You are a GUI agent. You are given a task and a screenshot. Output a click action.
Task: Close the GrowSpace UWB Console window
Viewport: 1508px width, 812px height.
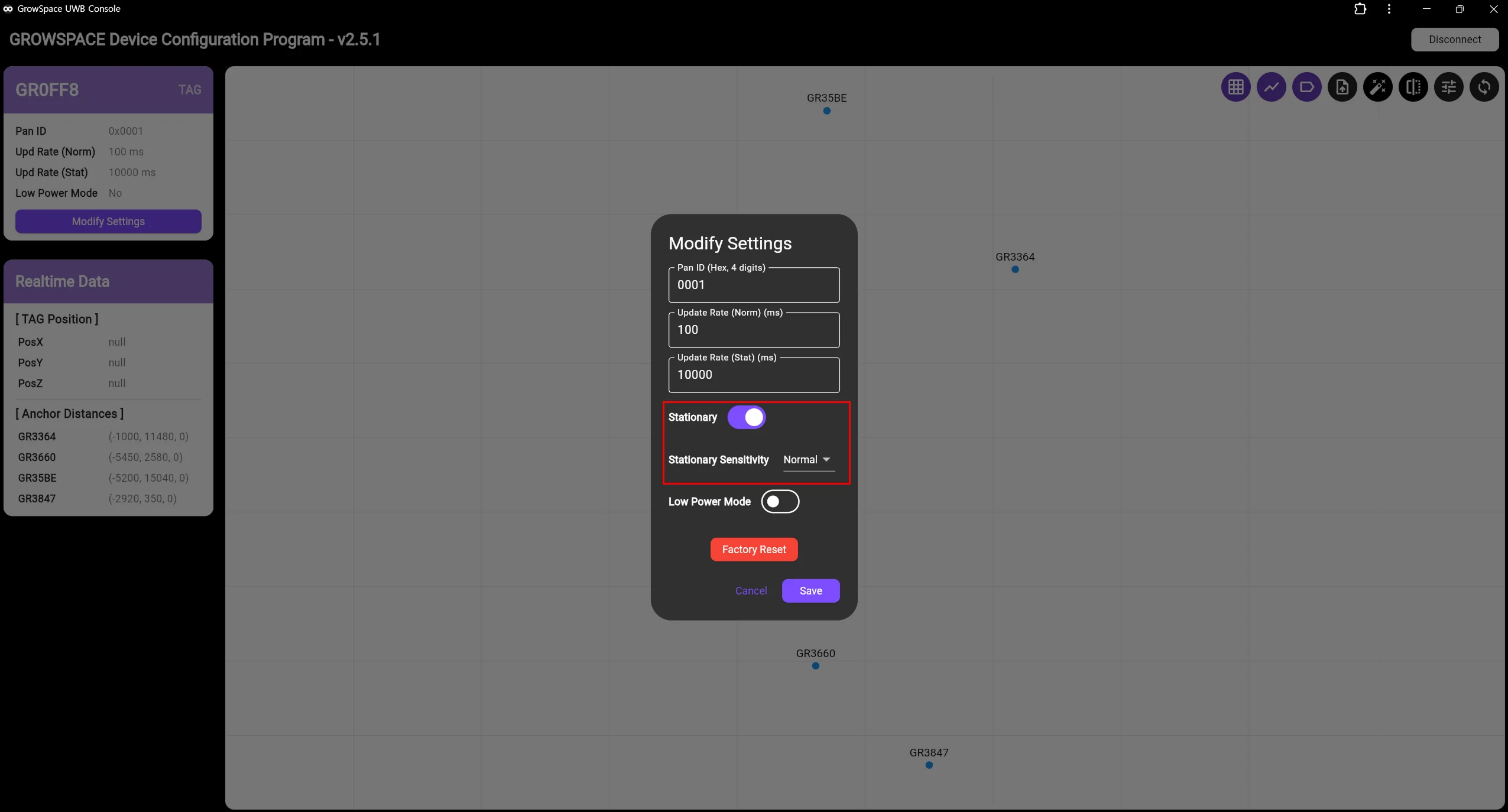point(1493,9)
